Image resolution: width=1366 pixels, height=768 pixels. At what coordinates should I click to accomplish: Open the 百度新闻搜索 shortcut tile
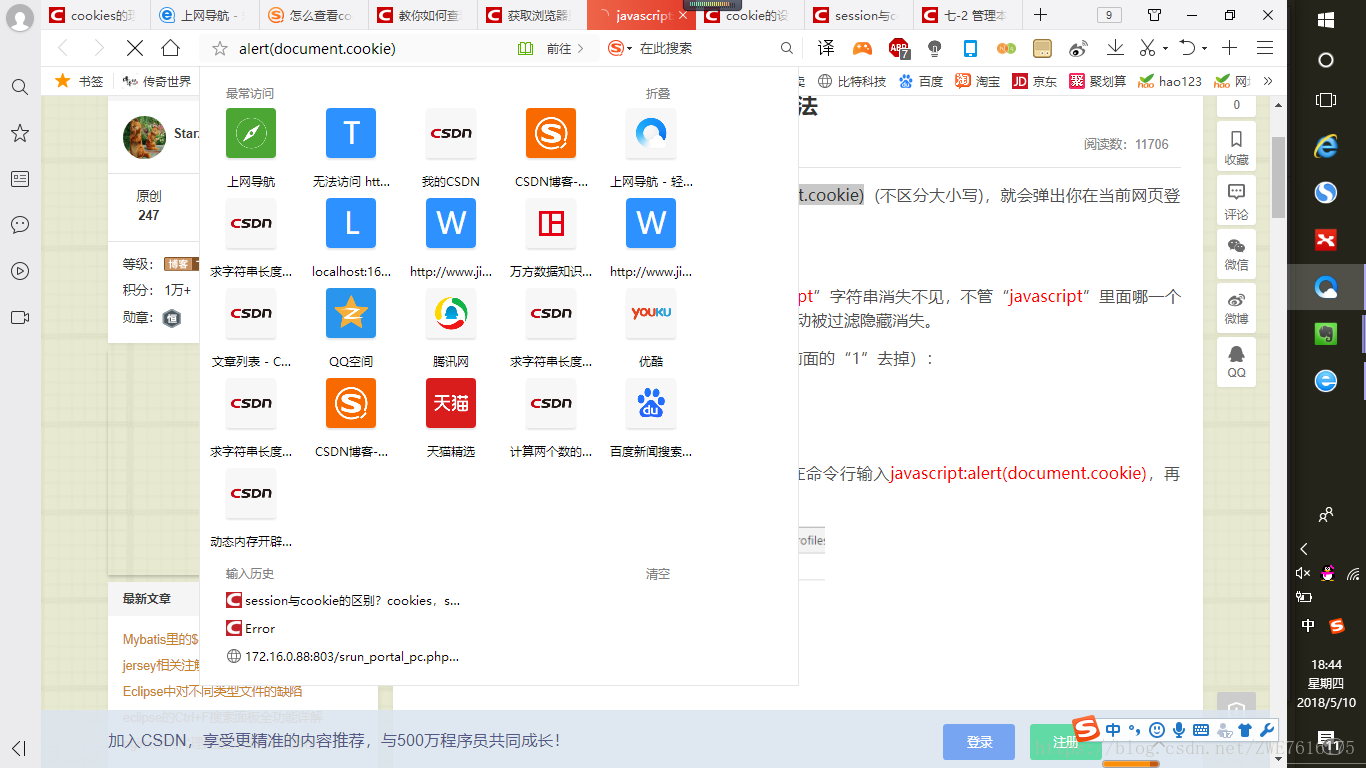[x=651, y=403]
